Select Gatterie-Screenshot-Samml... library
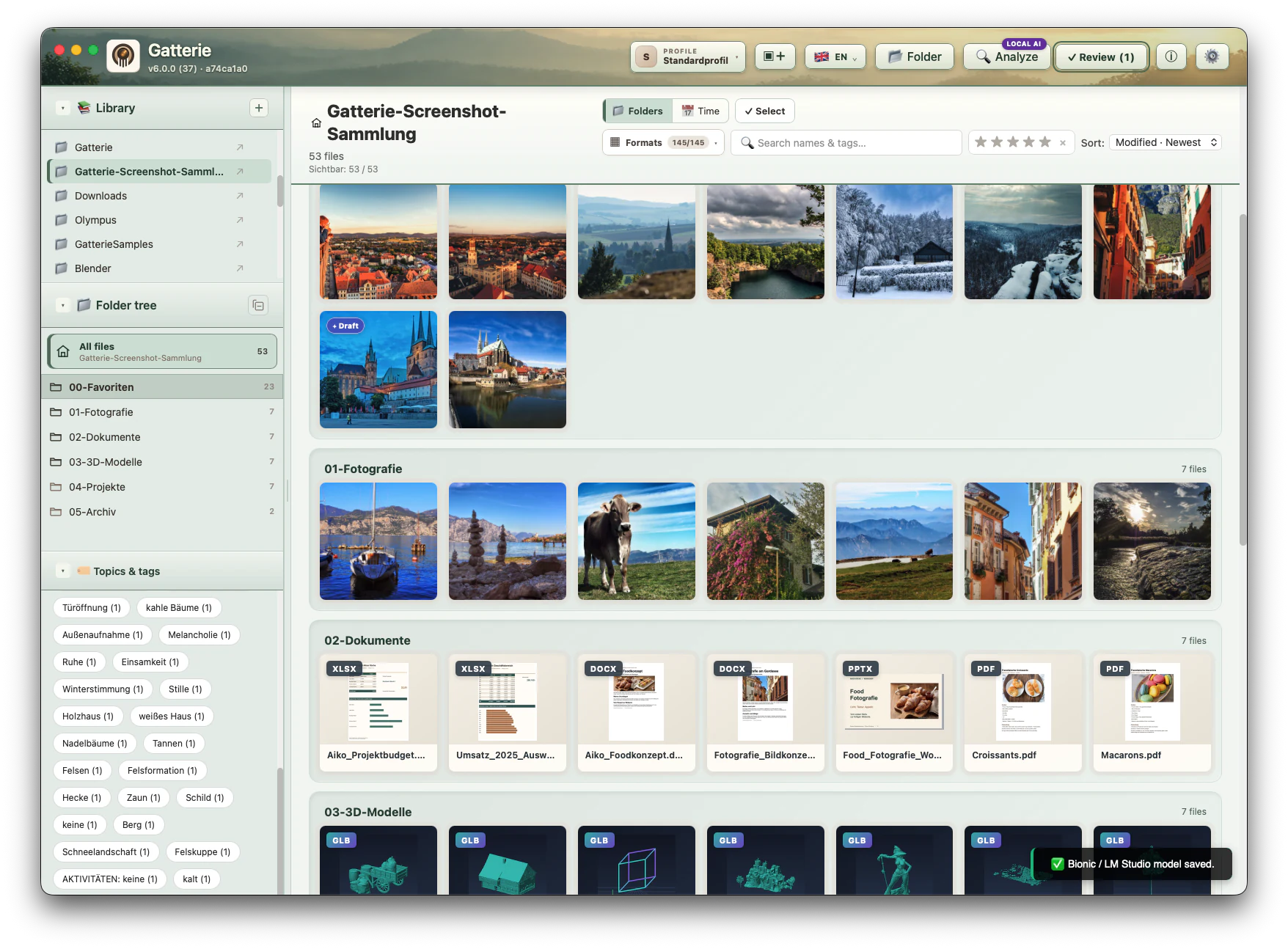The image size is (1288, 949). tap(159, 172)
